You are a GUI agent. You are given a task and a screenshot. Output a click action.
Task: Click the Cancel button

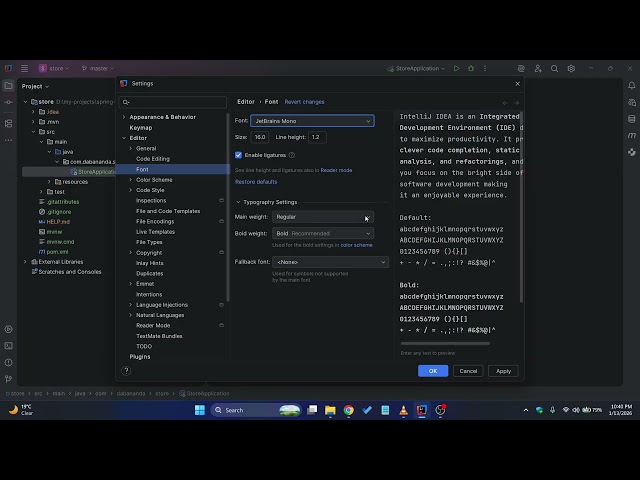[468, 371]
